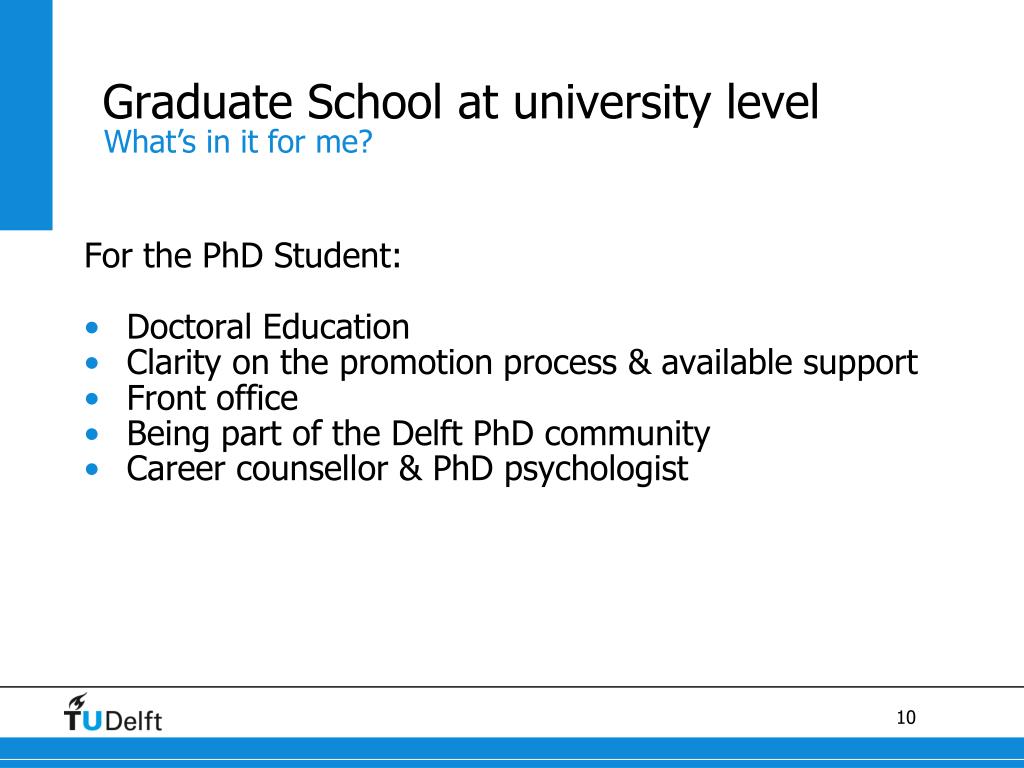Click the flame emblem above TU
Image resolution: width=1024 pixels, height=768 pixels.
[x=78, y=701]
